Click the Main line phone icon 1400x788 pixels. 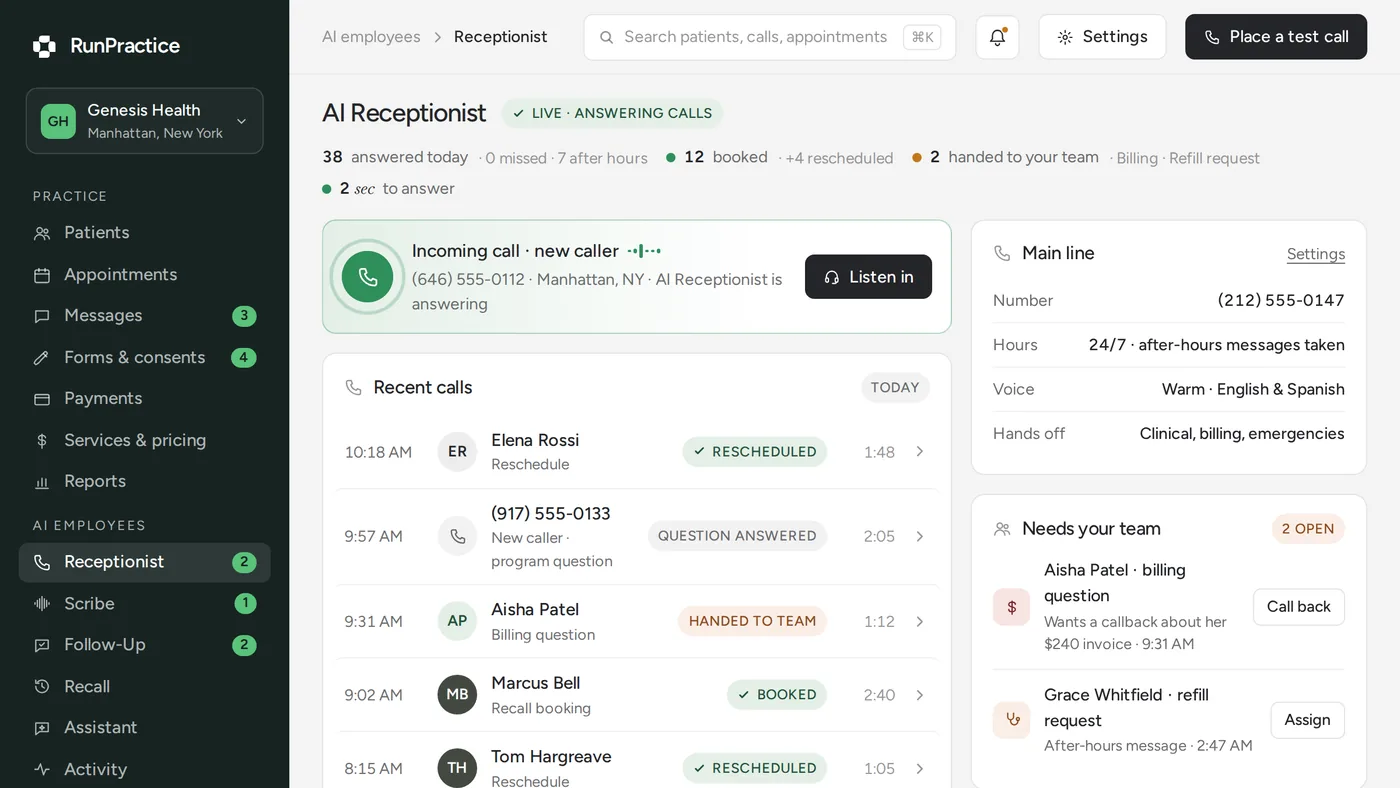(x=1002, y=253)
